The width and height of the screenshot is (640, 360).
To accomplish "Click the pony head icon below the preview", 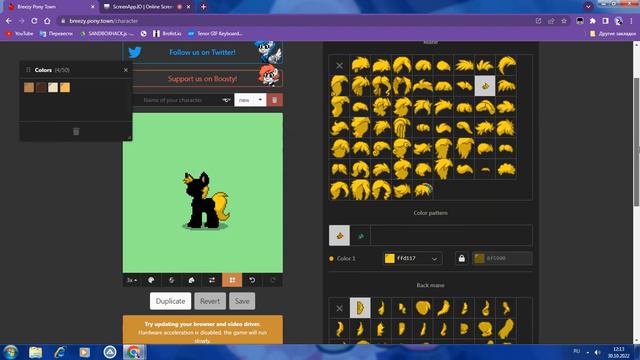I will pos(191,280).
